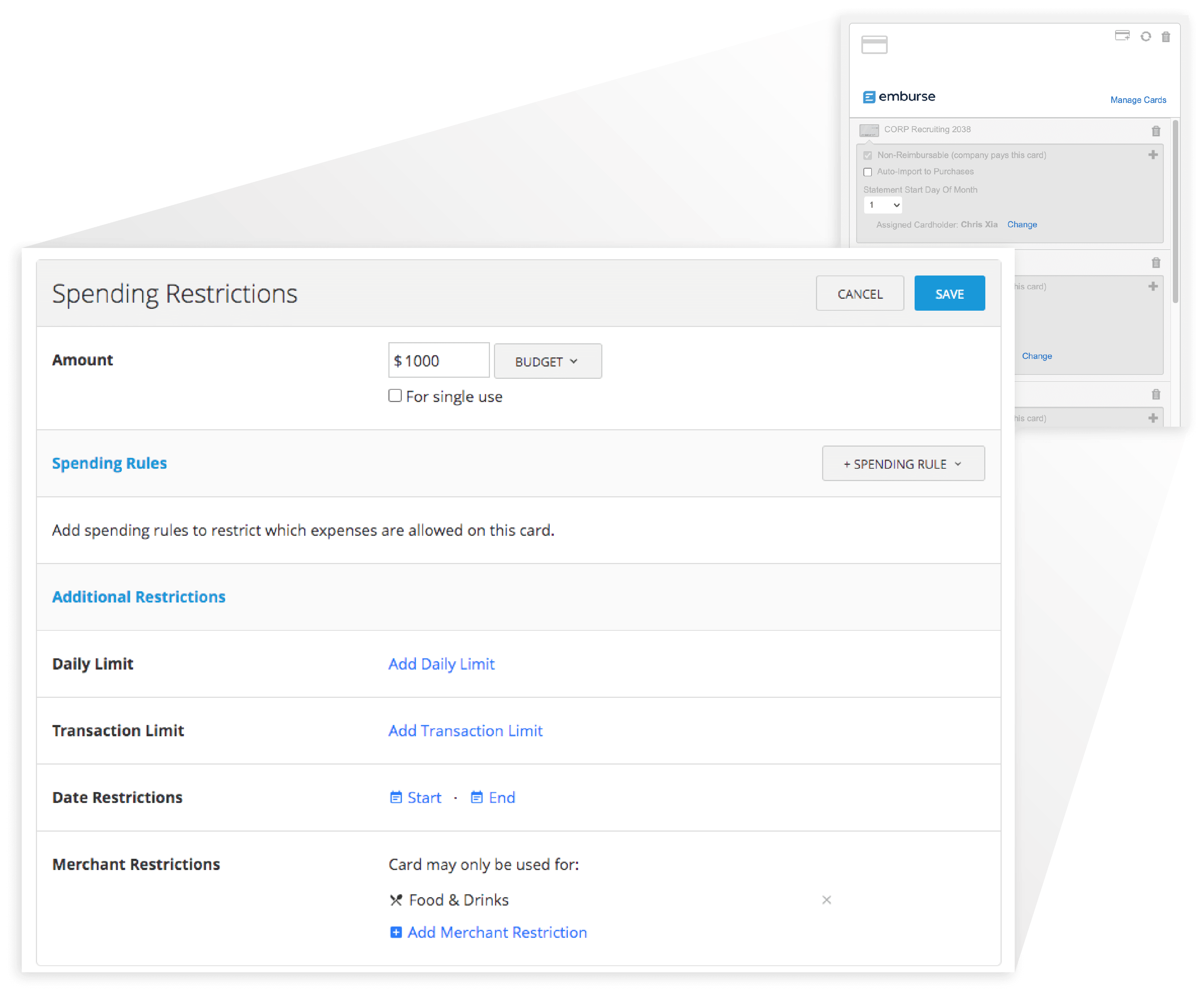Uncheck Non-Reimbursable (company pays this card)

pyautogui.click(x=868, y=155)
